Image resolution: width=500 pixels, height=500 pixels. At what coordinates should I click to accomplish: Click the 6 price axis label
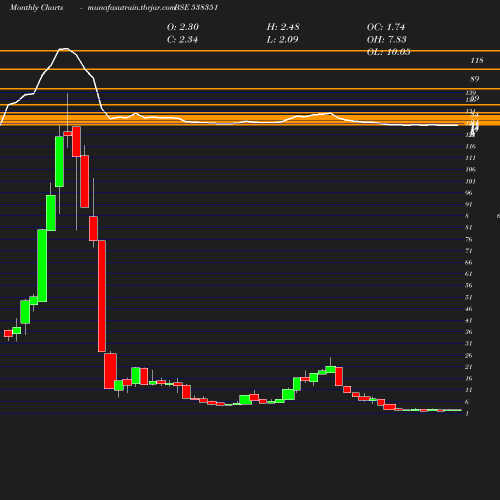467,402
